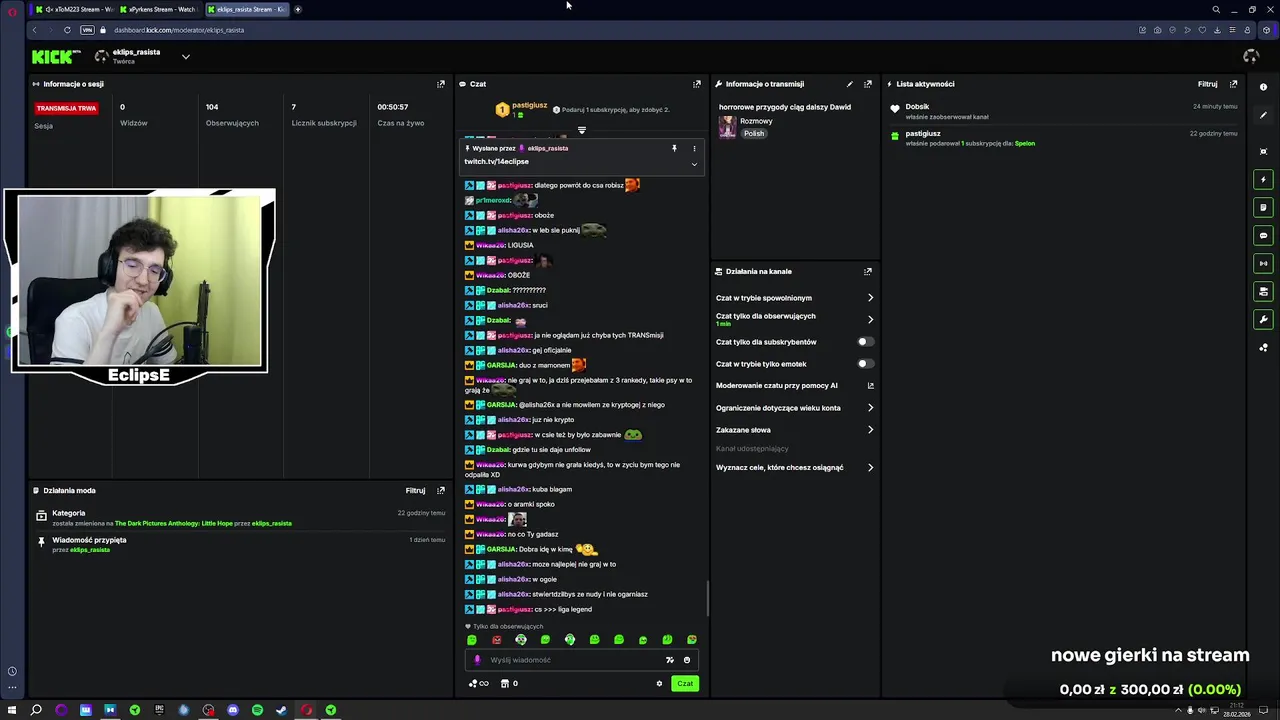This screenshot has width=1280, height=720.
Task: Open the profile avatar at top right
Action: (x=1250, y=56)
